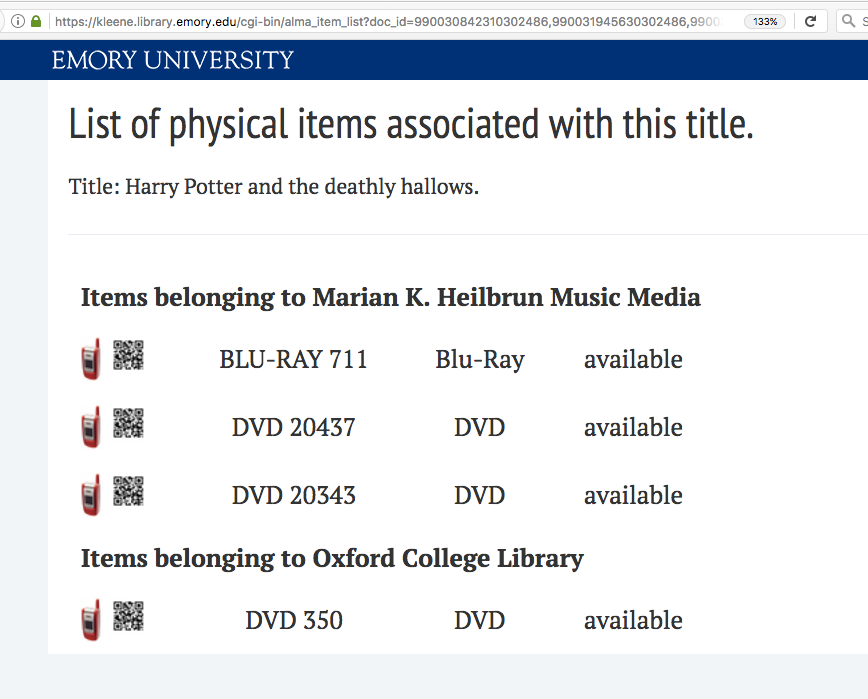The width and height of the screenshot is (868, 699).
Task: Click the DVD 350 call number
Action: pyautogui.click(x=294, y=620)
